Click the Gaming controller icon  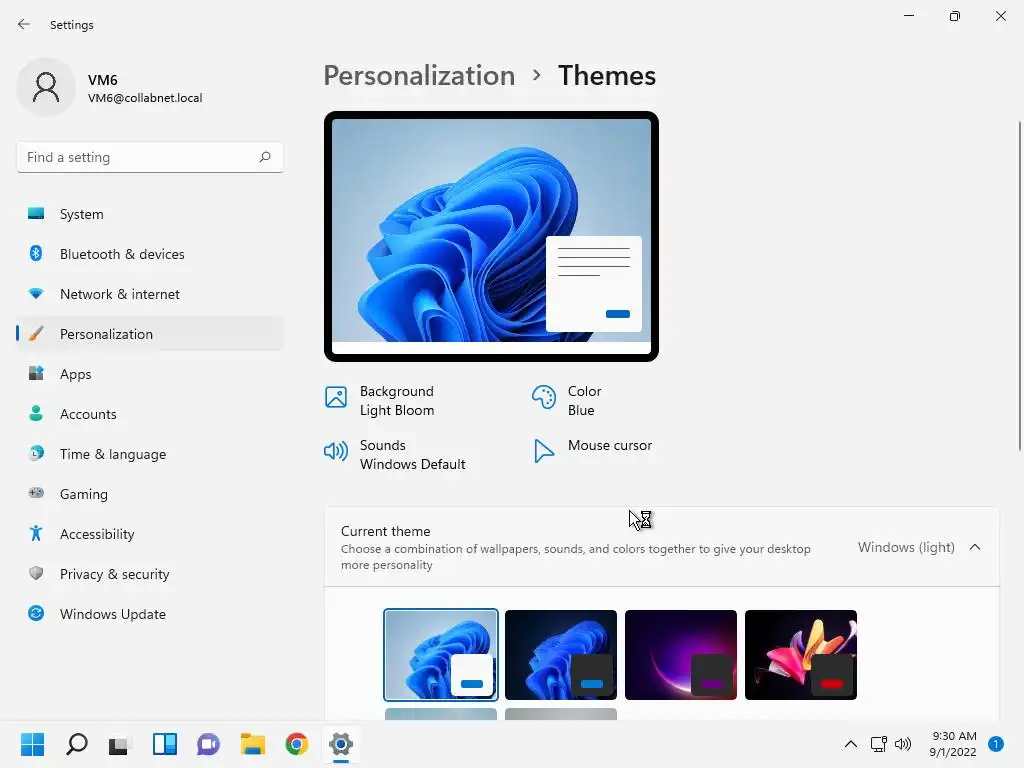[36, 493]
